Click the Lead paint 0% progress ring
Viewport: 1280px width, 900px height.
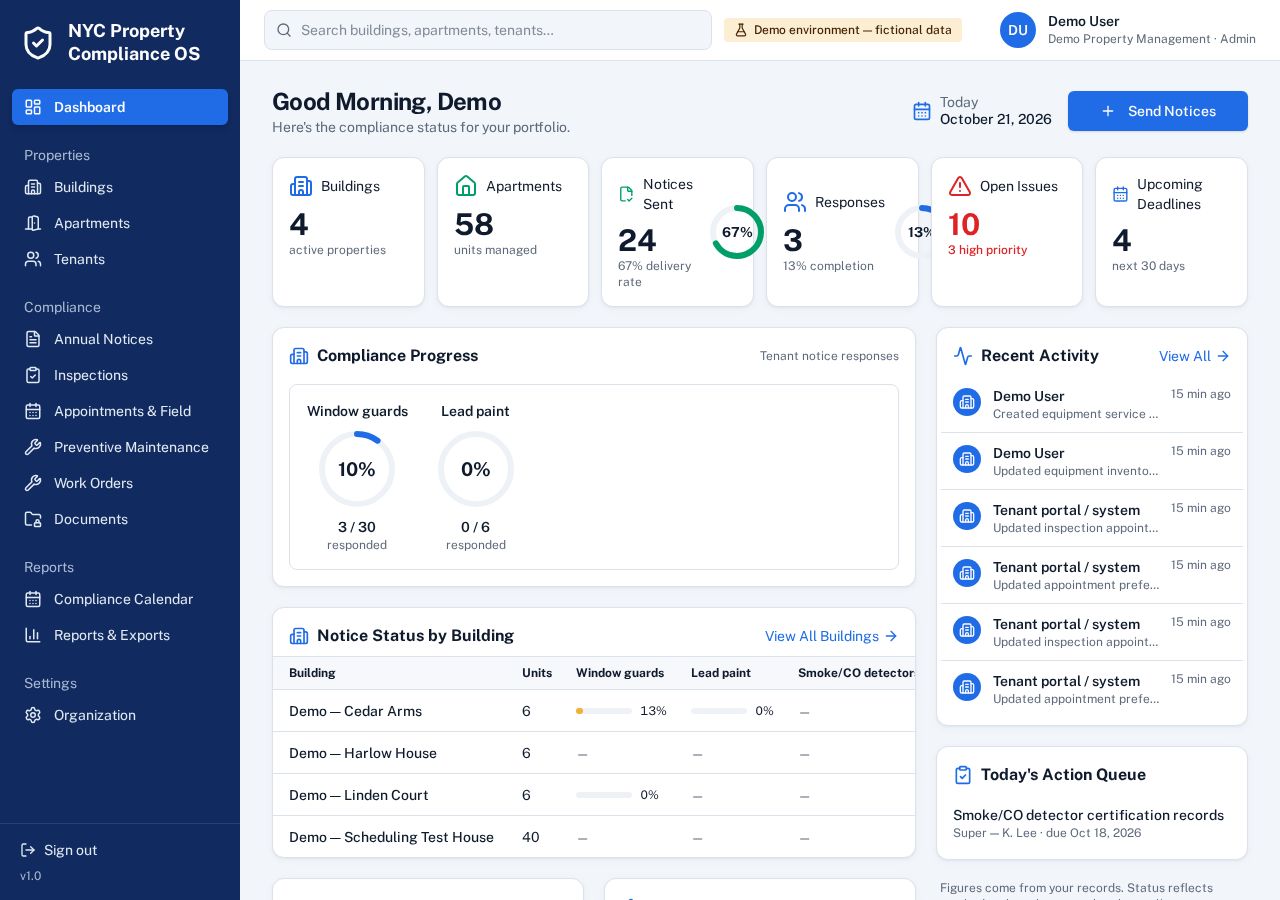click(476, 469)
